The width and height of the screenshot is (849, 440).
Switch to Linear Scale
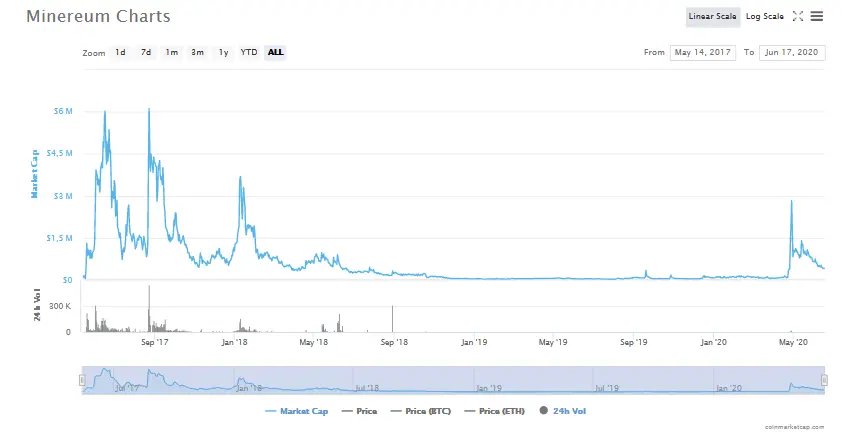pos(712,17)
